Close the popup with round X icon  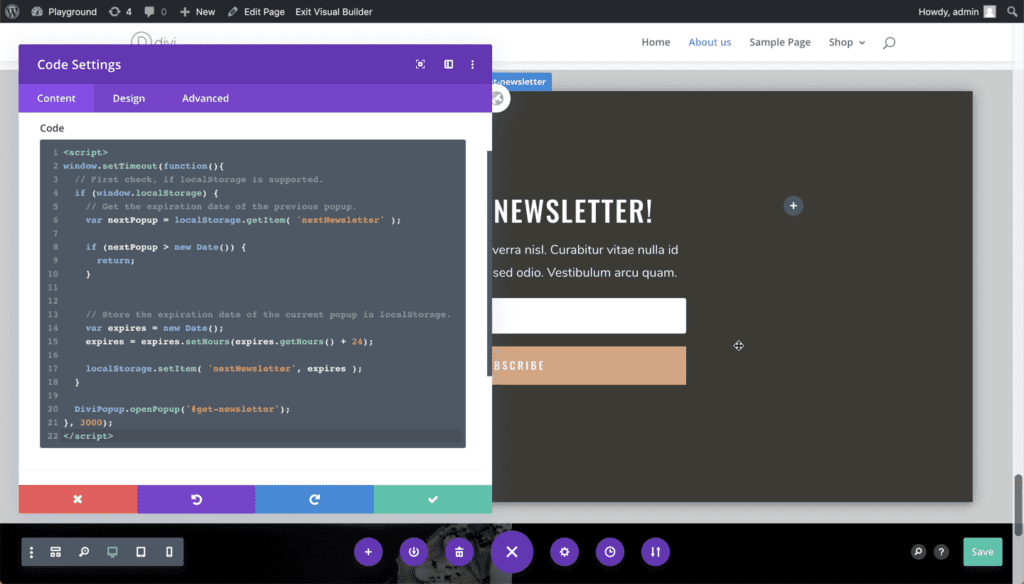[499, 99]
